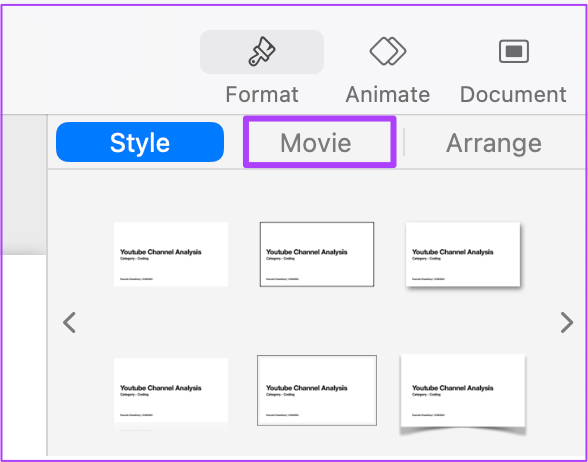Image resolution: width=588 pixels, height=462 pixels.
Task: Switch to the Arrange tab
Action: point(494,142)
